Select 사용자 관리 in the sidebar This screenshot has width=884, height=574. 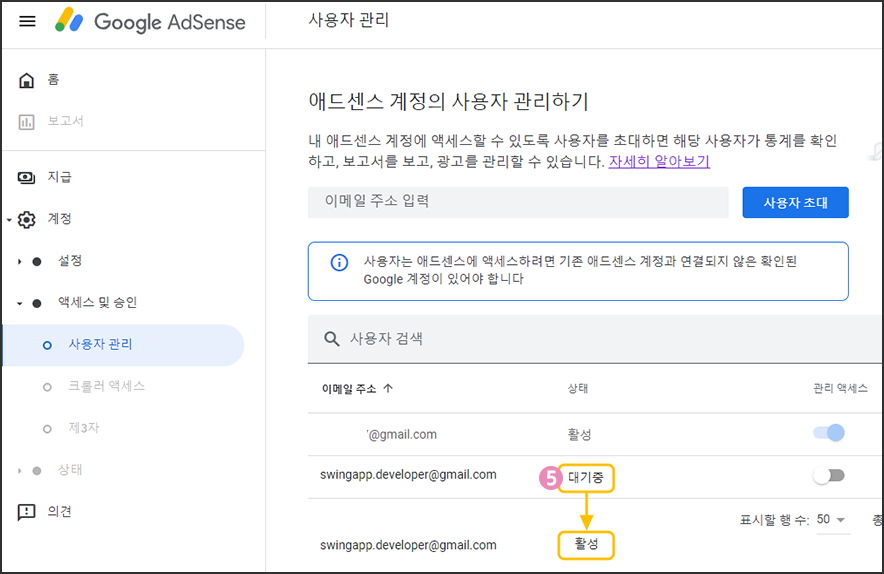(x=100, y=345)
